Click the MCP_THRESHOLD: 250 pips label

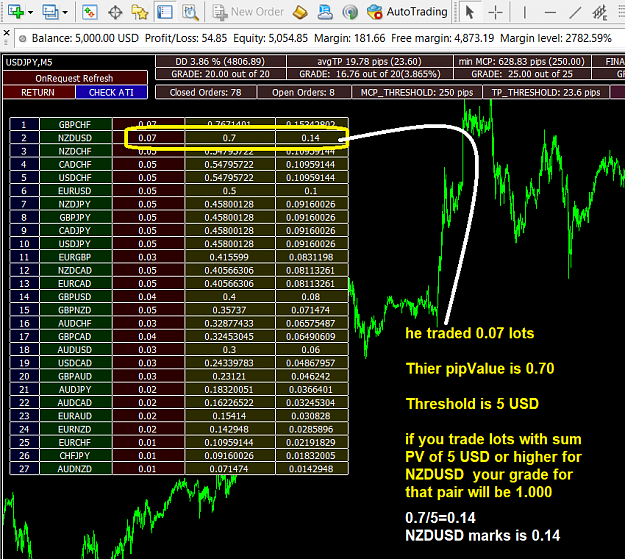click(x=417, y=93)
